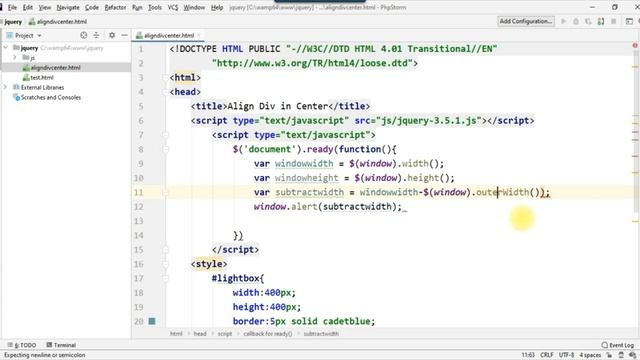Open the Edit menu
The height and width of the screenshot is (360, 640).
[28, 7]
